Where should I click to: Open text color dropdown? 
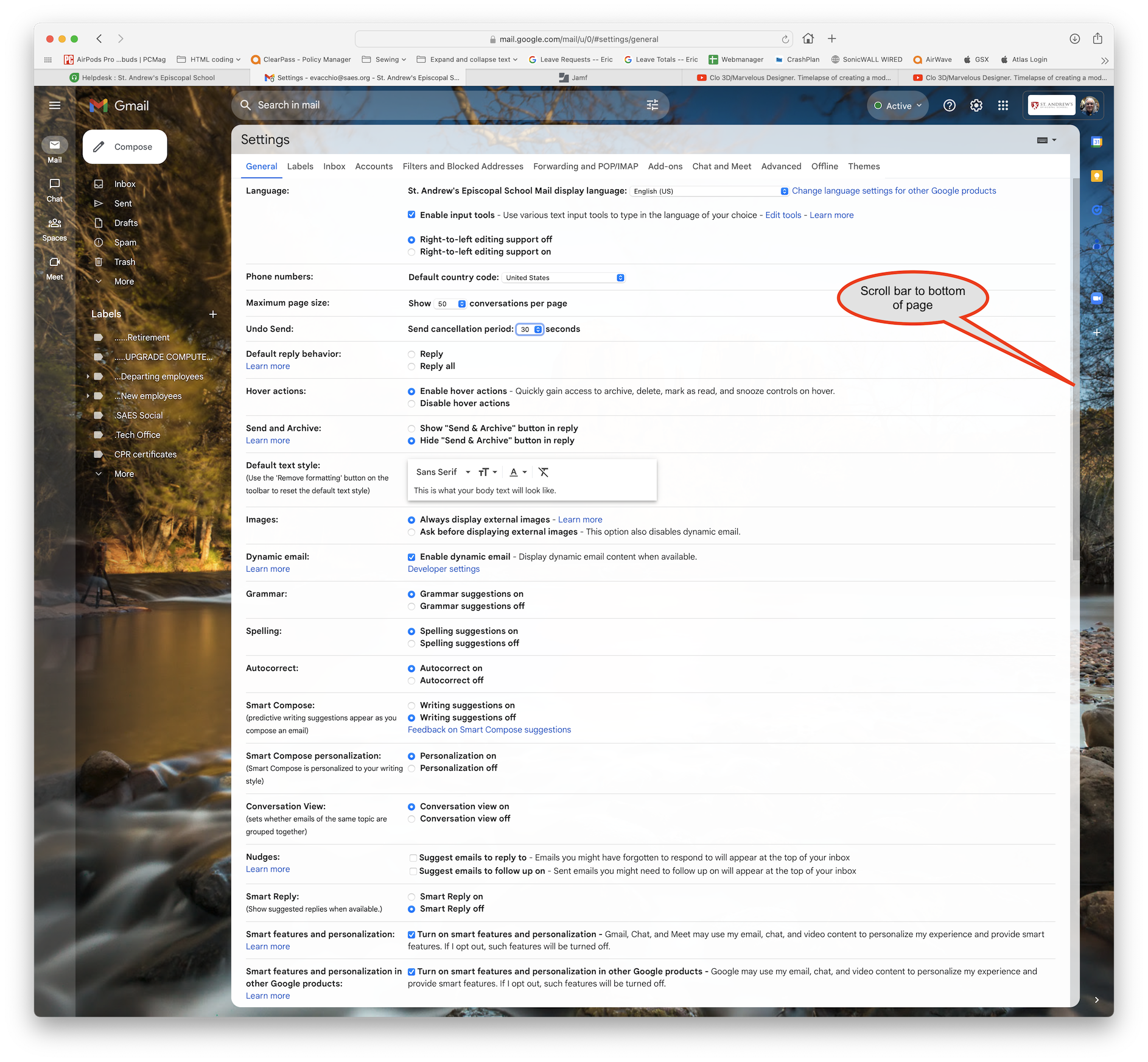tap(518, 472)
